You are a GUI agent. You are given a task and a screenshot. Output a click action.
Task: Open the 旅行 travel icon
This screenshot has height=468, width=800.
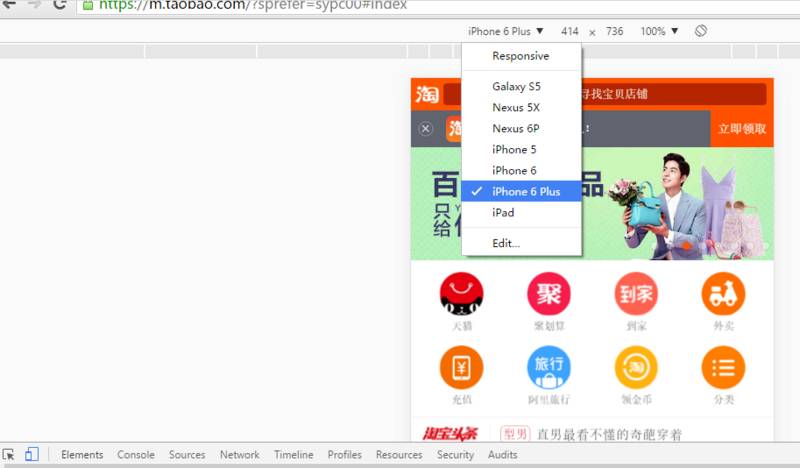tap(548, 367)
